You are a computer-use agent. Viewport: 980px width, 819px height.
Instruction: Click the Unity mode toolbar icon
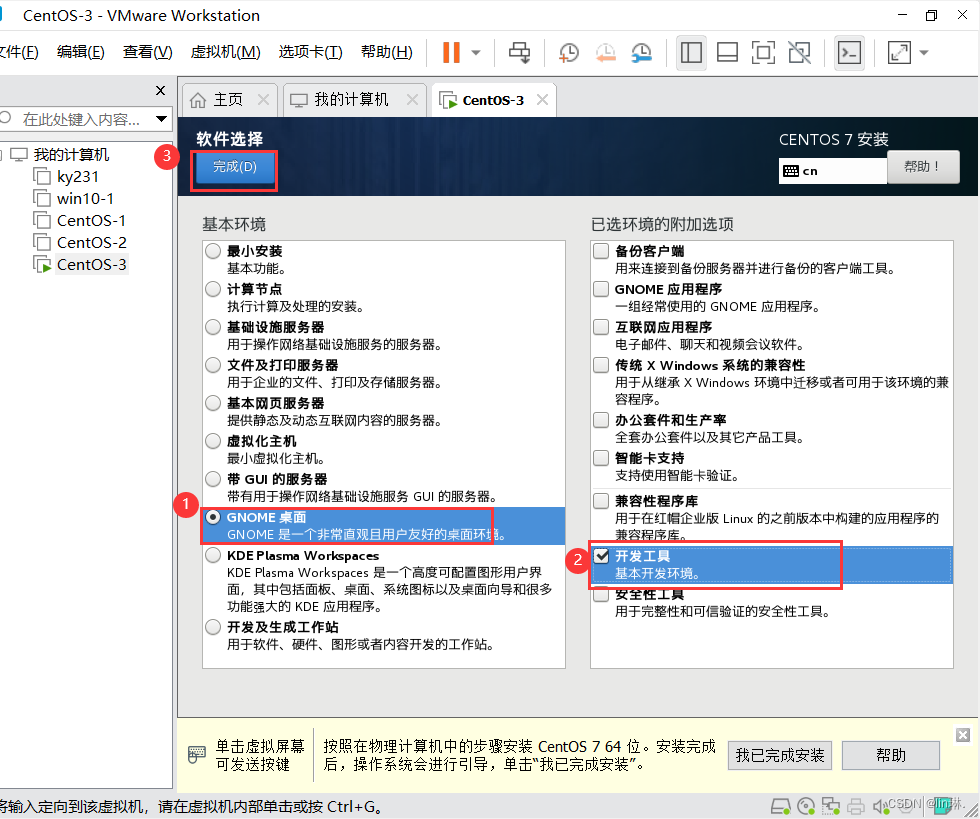(x=799, y=53)
